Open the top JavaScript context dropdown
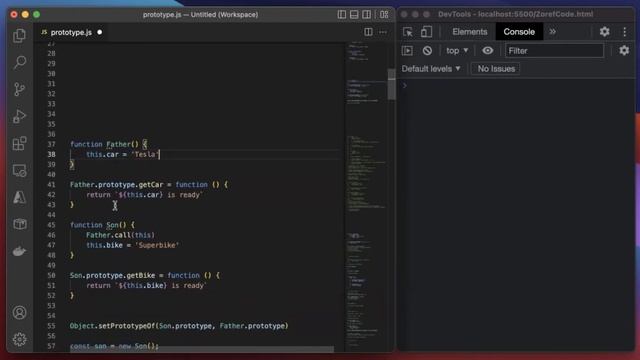640x360 pixels. click(457, 51)
